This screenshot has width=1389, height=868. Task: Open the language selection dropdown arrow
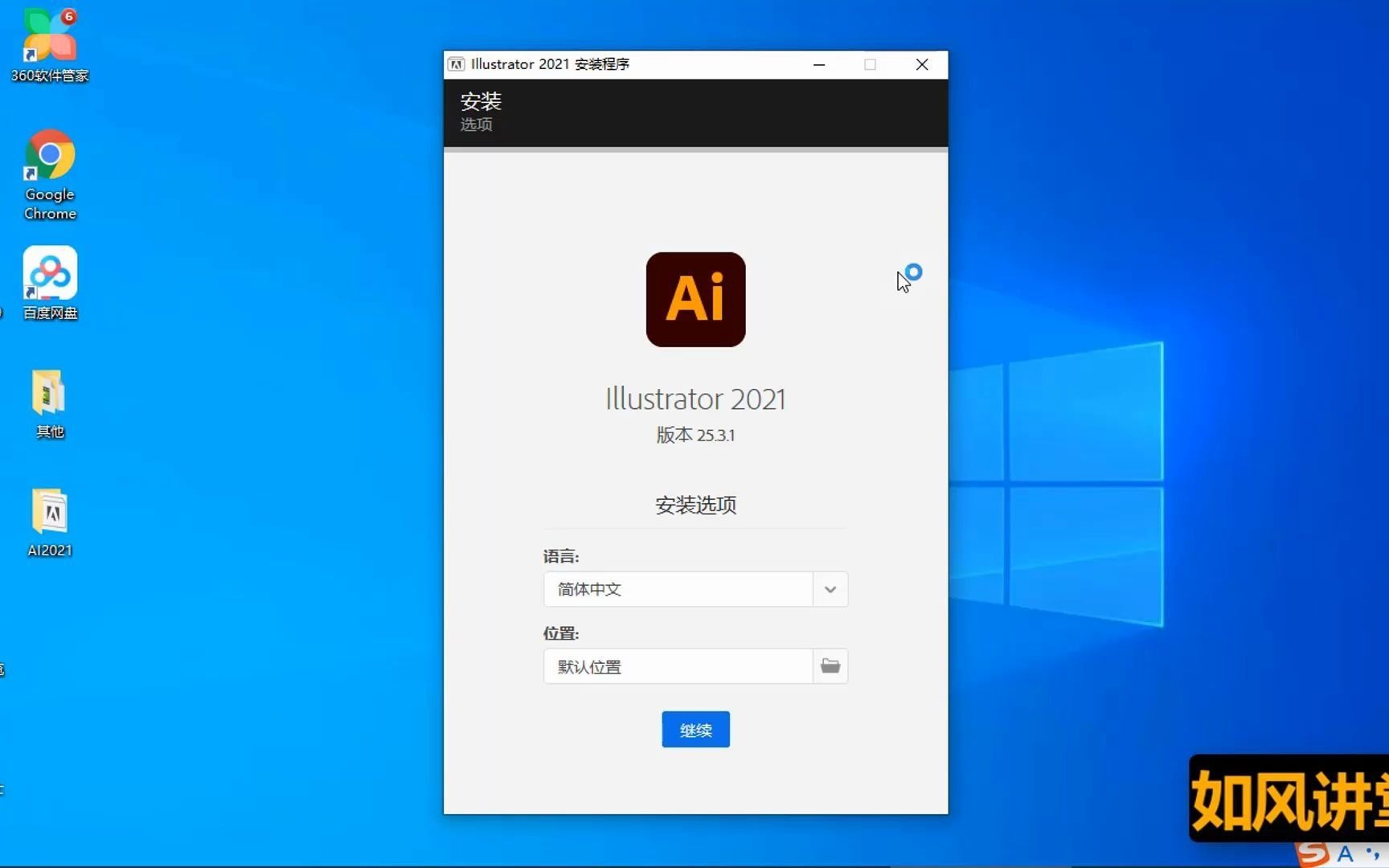830,589
